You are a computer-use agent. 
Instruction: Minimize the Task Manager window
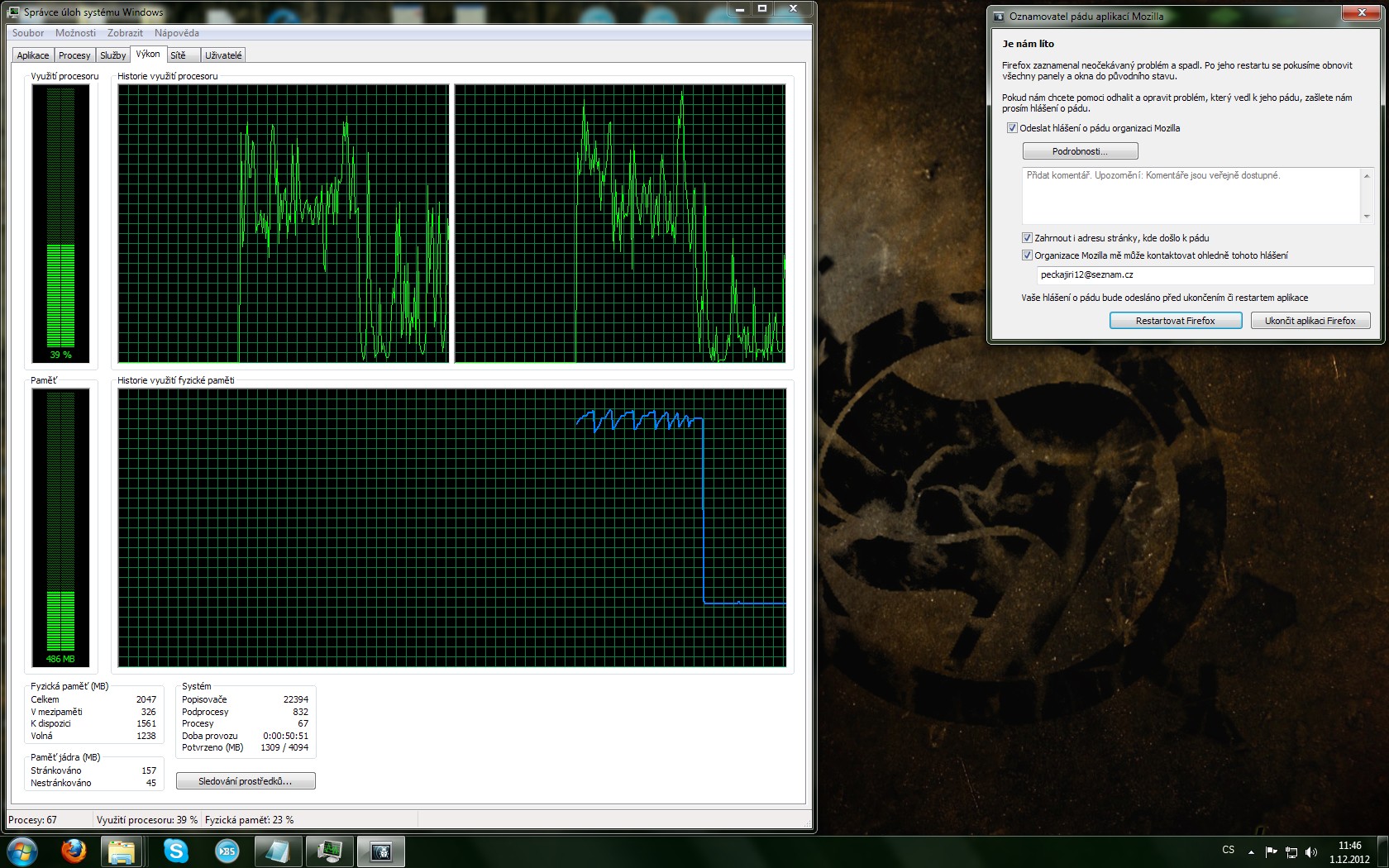point(740,9)
